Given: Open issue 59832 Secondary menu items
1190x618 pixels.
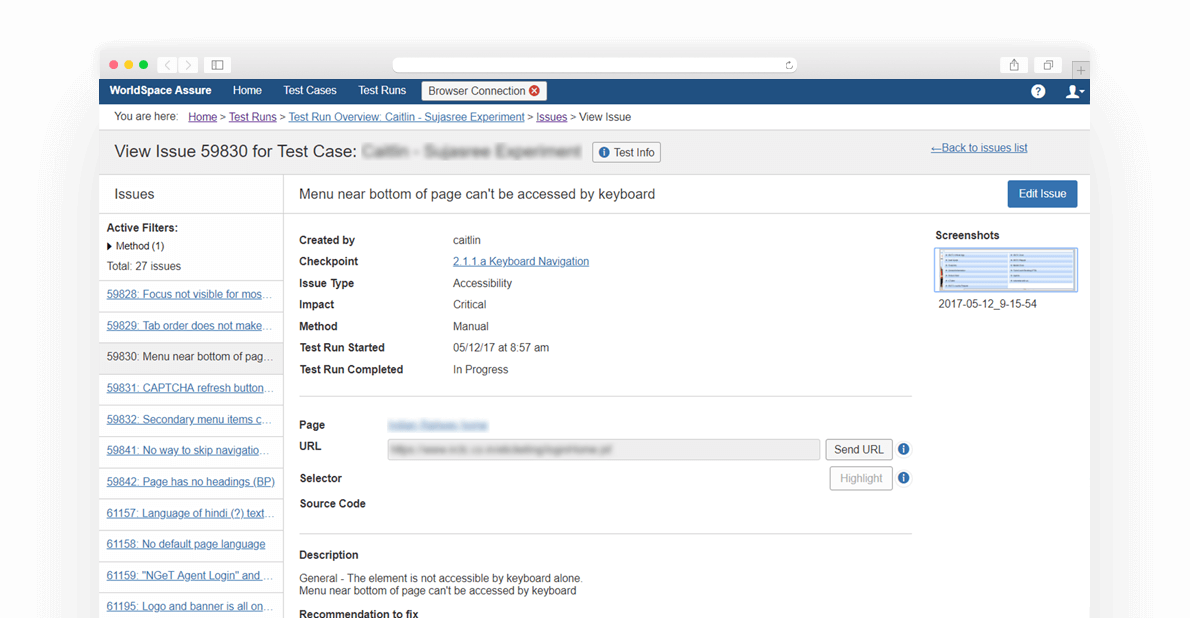Looking at the screenshot, I should (189, 419).
